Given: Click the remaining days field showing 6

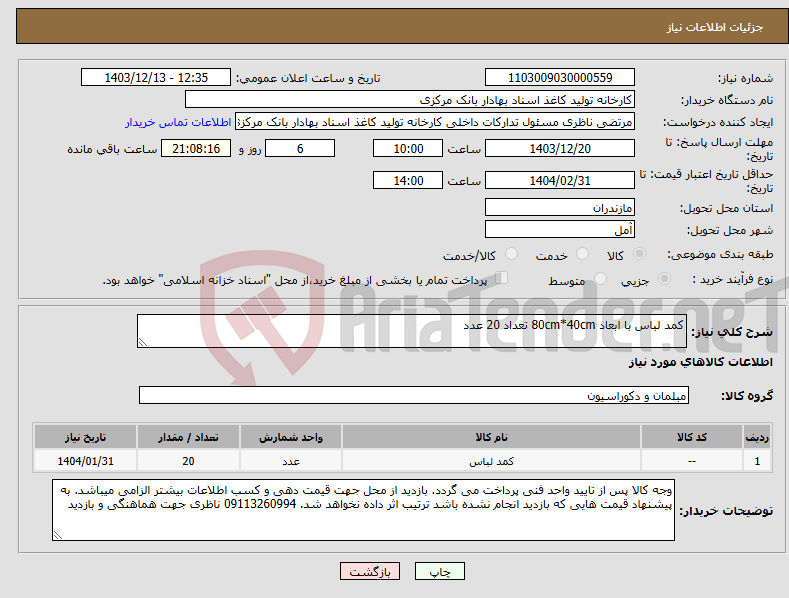Looking at the screenshot, I should [300, 148].
